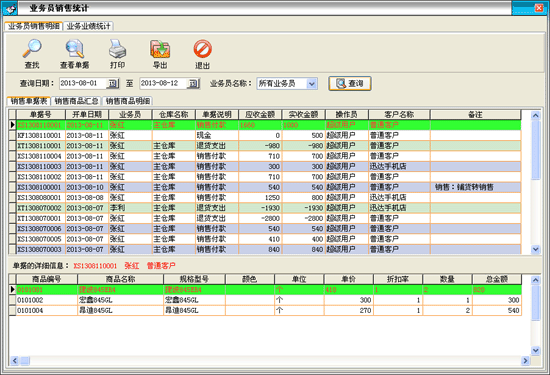550x375 pixels.
Task: Sort by 开单日期 column header
Action: point(87,114)
